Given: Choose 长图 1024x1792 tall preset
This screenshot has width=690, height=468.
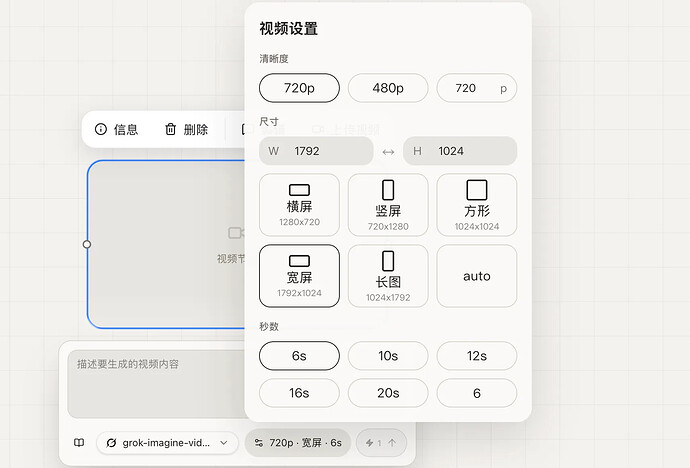Looking at the screenshot, I should click(x=388, y=276).
